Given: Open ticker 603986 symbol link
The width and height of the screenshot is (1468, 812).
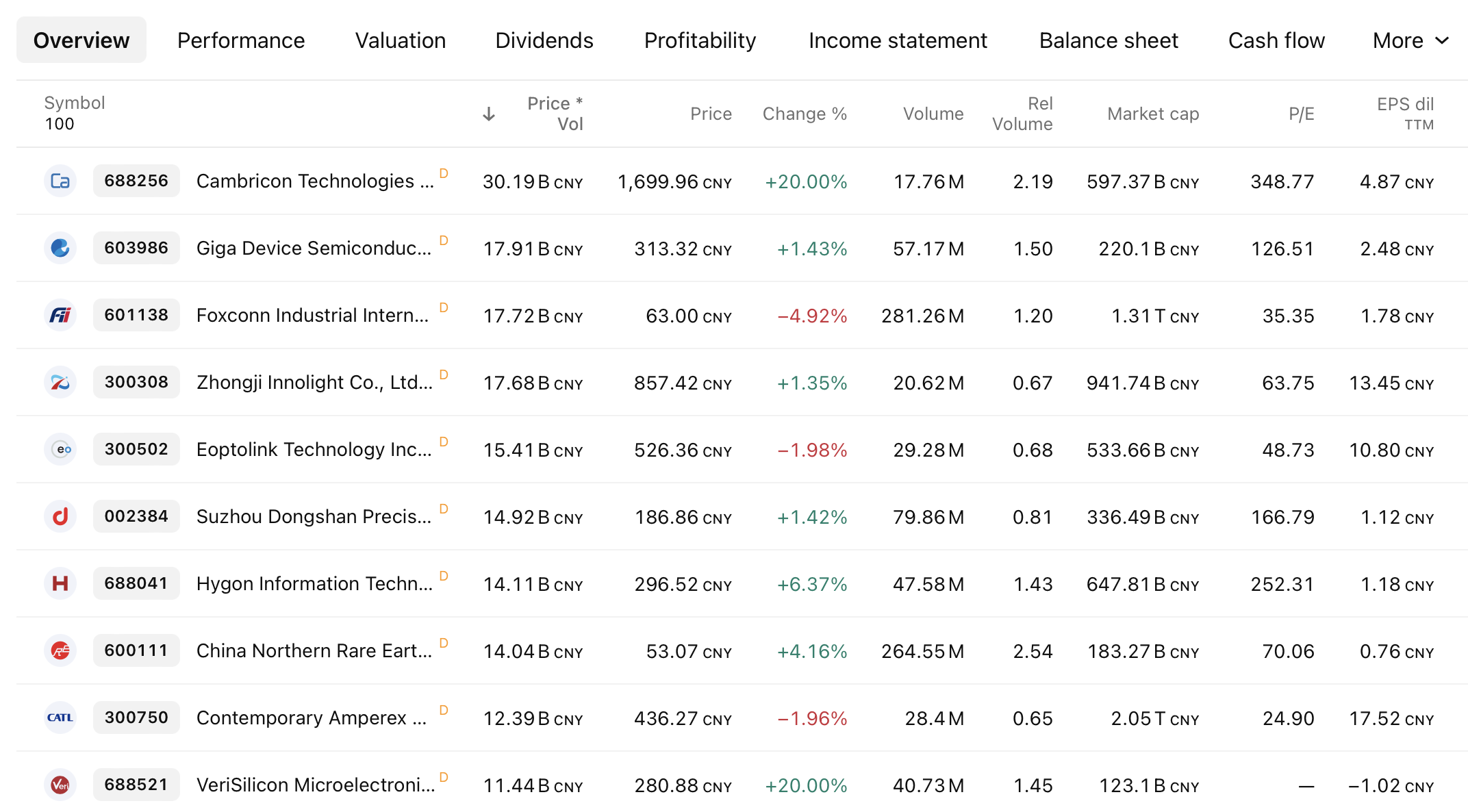Looking at the screenshot, I should click(x=136, y=248).
